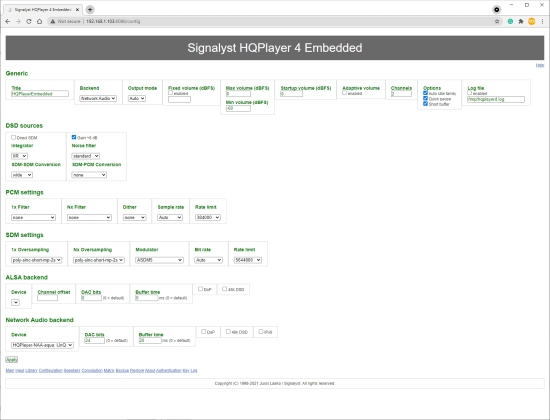This screenshot has height=420, width=550.
Task: Enable IPv6 checkbox
Action: pos(261,331)
